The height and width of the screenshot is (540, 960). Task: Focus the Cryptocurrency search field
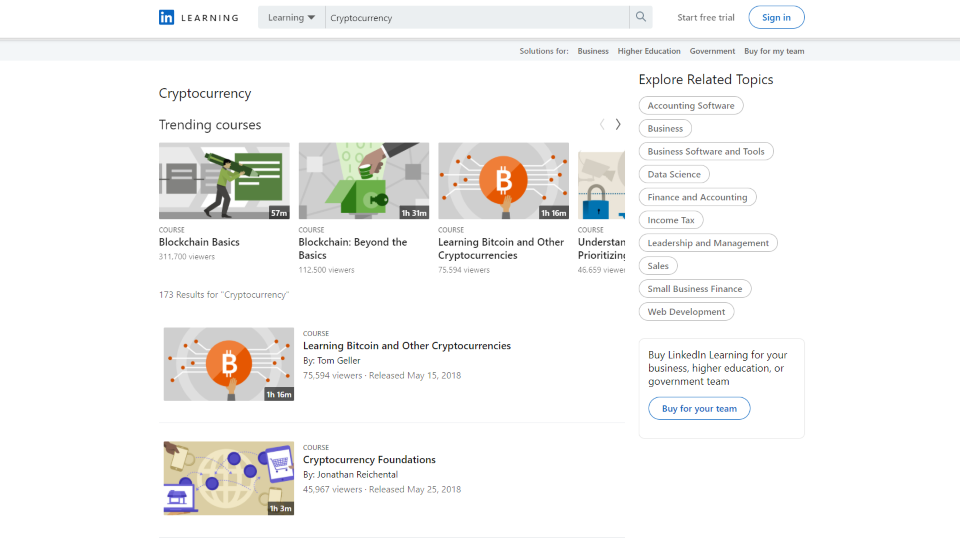pos(477,17)
